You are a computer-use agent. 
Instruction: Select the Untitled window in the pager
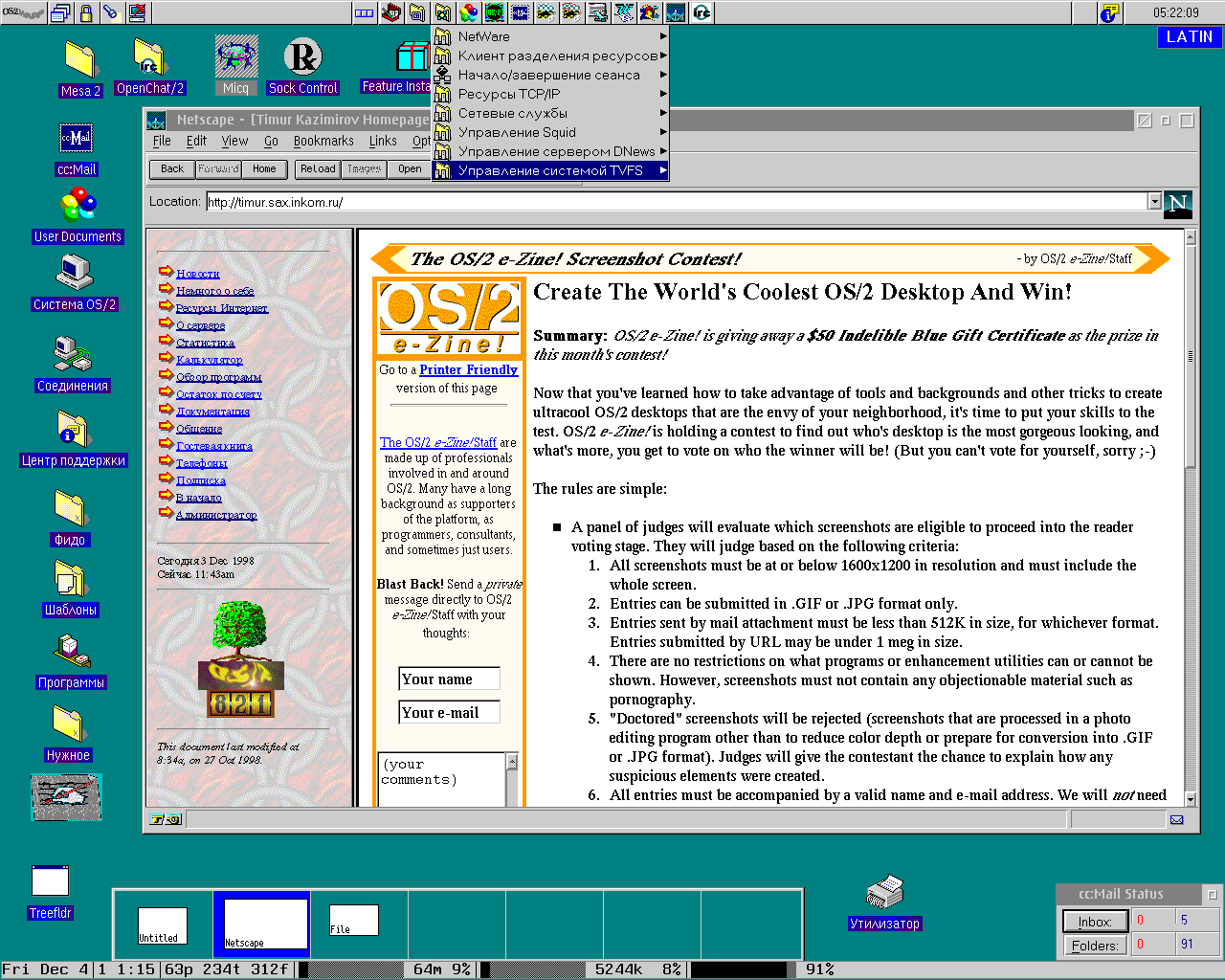tap(163, 925)
